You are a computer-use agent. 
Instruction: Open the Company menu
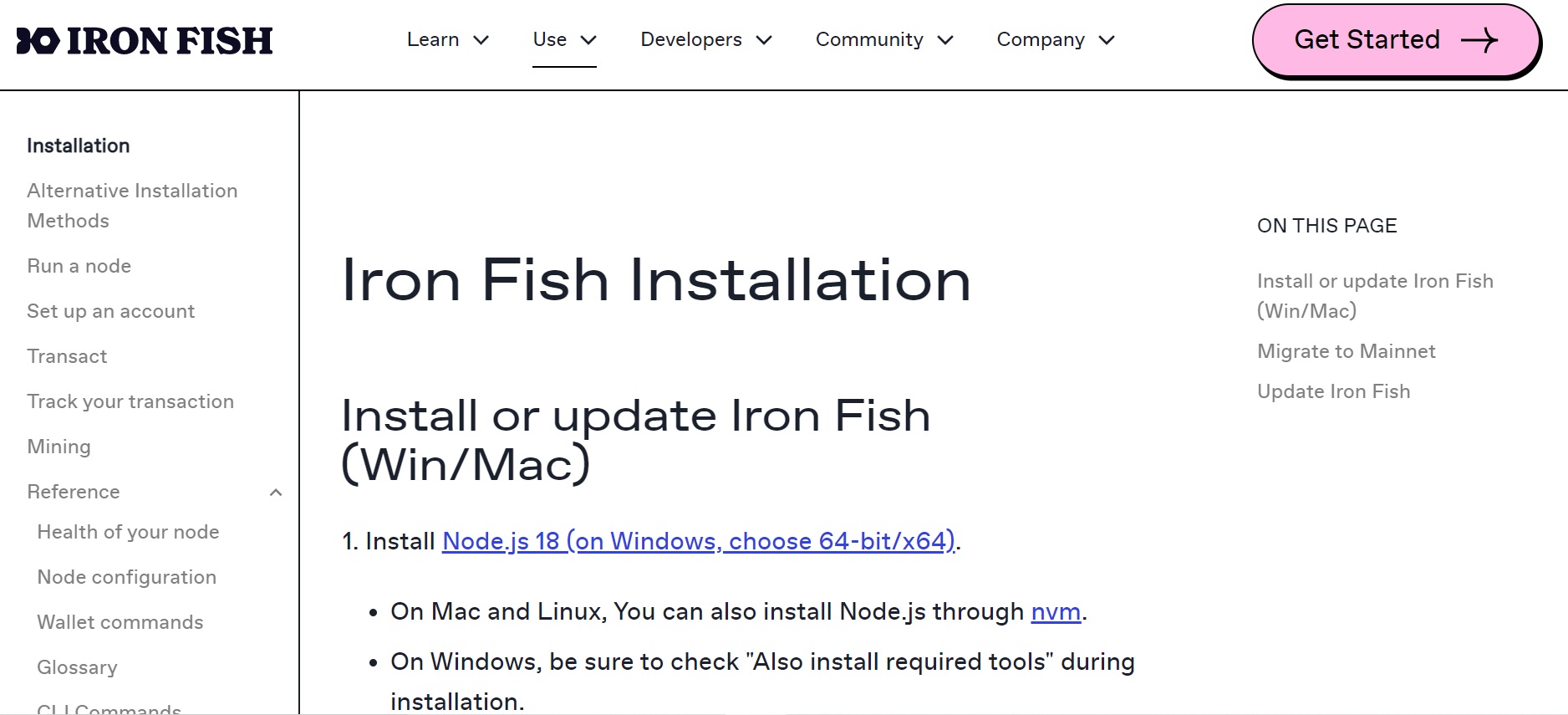[1055, 40]
